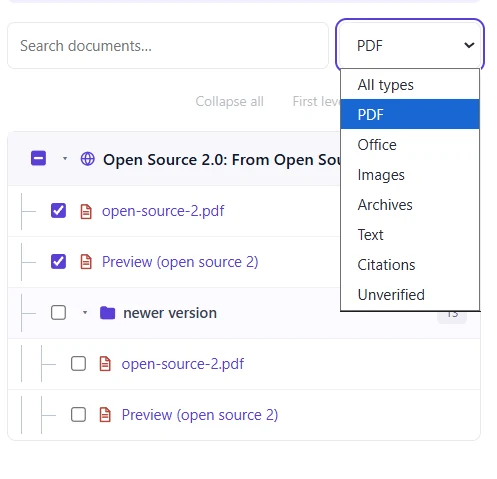Uncheck the first open-source-2.pdf checkbox
497x479 pixels.
pyautogui.click(x=58, y=211)
